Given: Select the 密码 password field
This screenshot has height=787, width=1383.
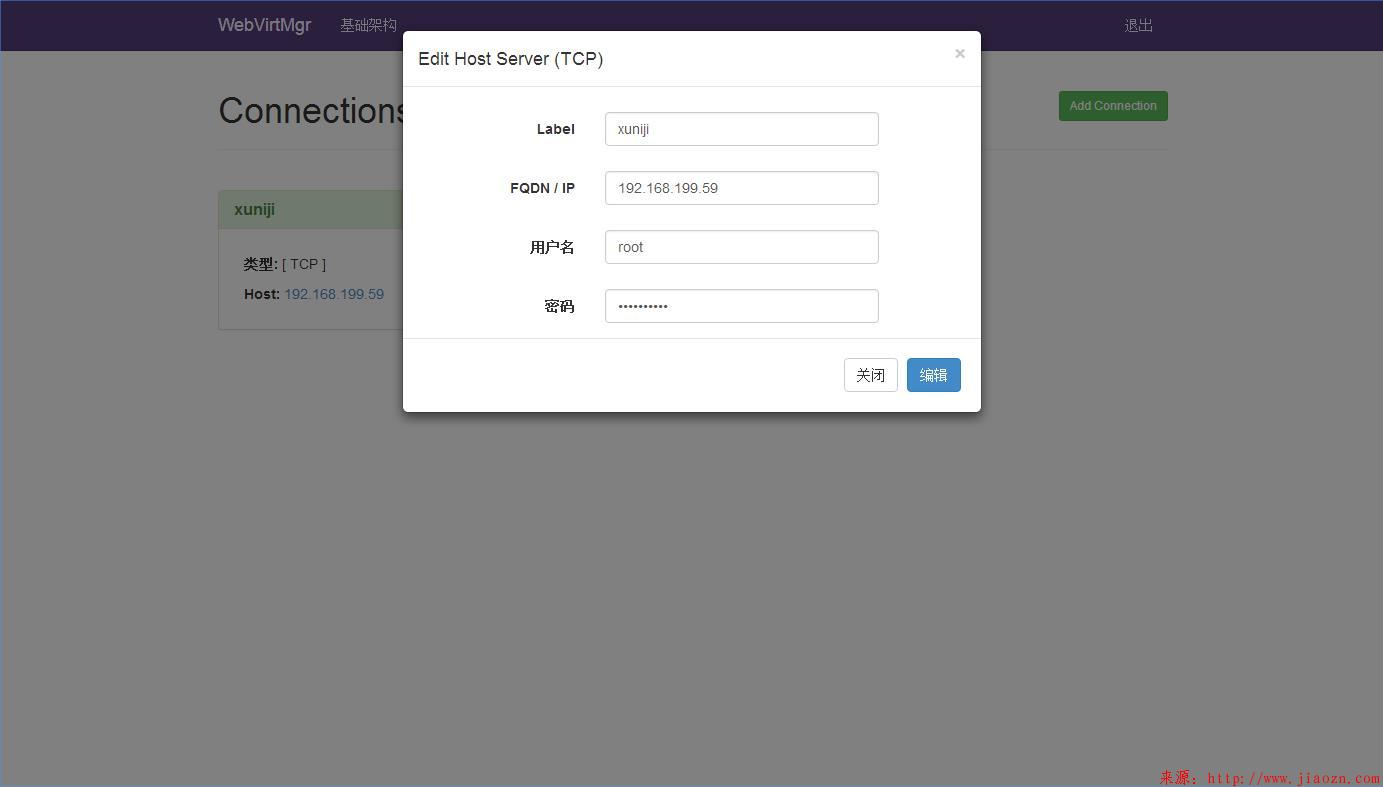Looking at the screenshot, I should click(741, 306).
